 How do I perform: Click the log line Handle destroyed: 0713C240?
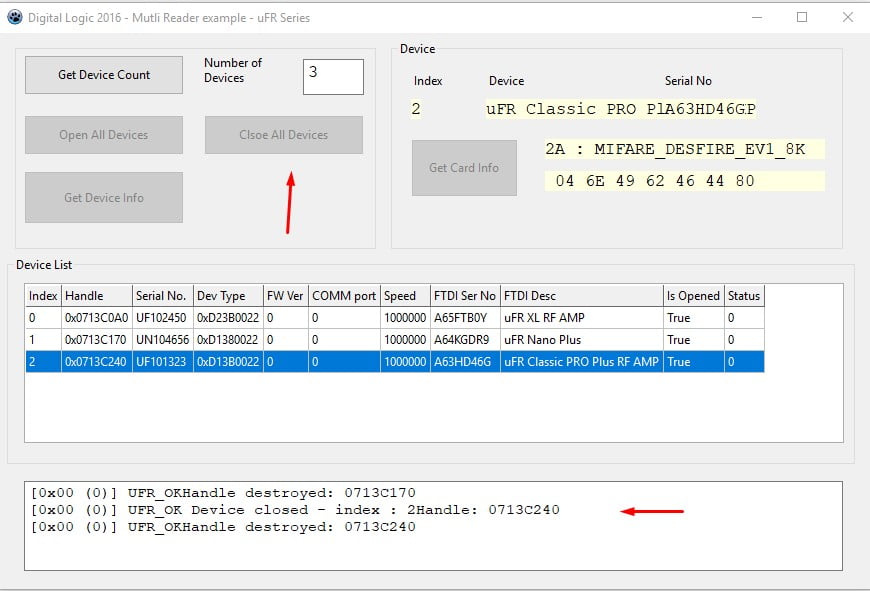coord(223,527)
